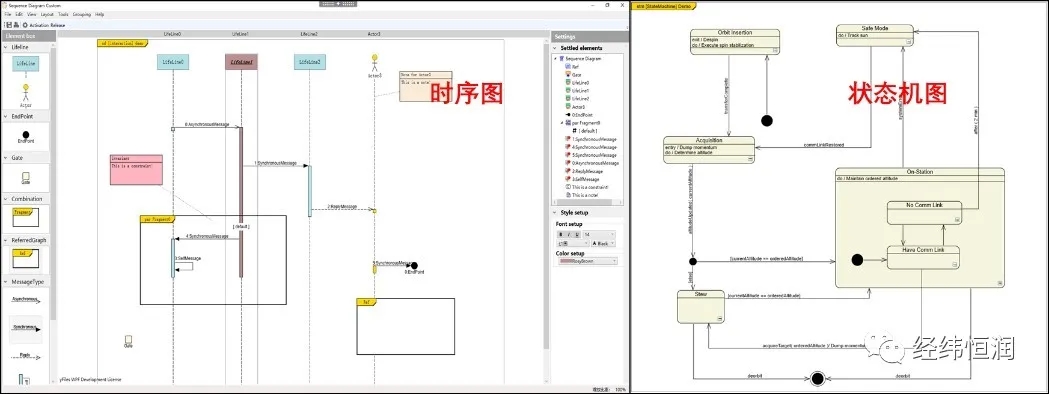Select the Orbit Insertion state
Image resolution: width=1049 pixels, height=394 pixels.
[735, 41]
